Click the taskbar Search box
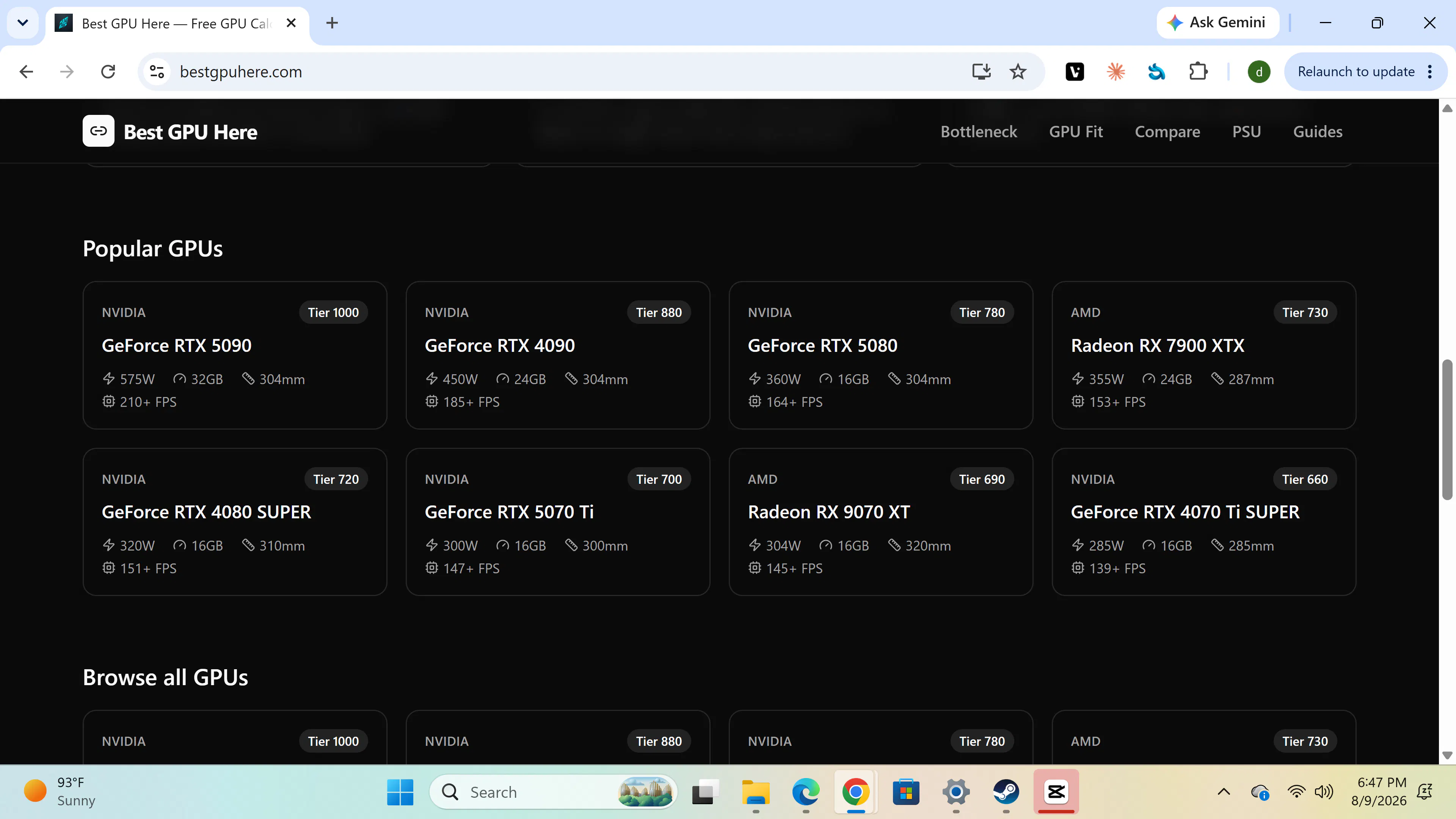The image size is (1456, 819). [554, 792]
